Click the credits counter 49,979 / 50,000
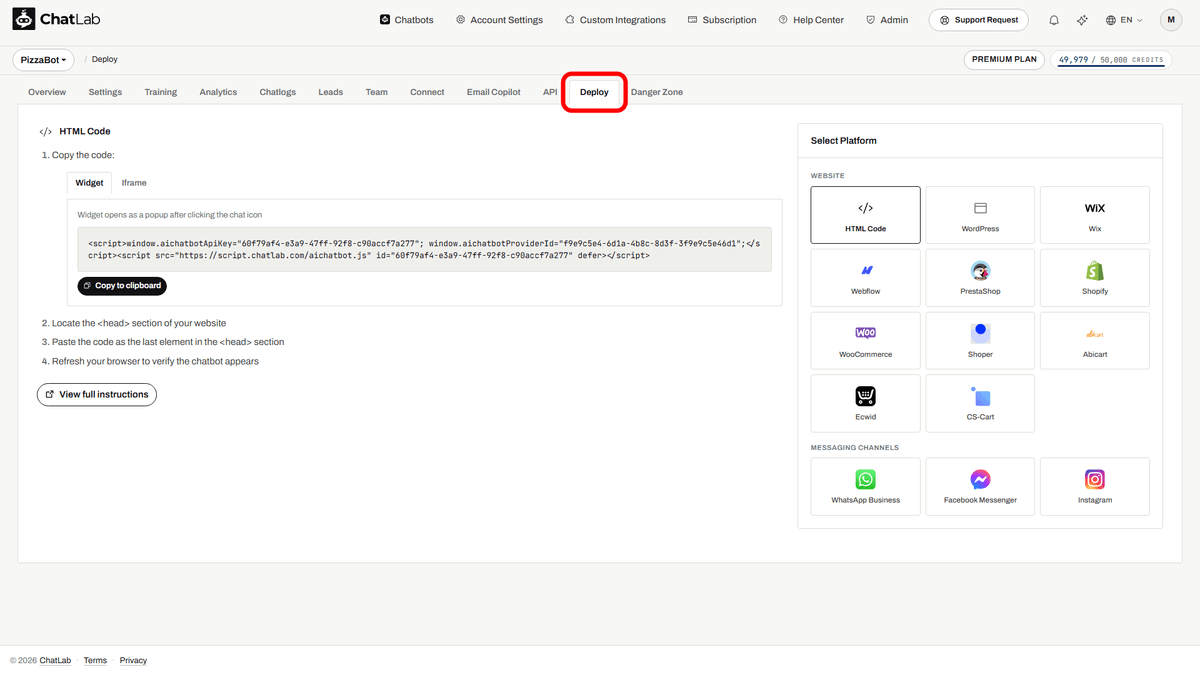The width and height of the screenshot is (1200, 675). [1111, 60]
